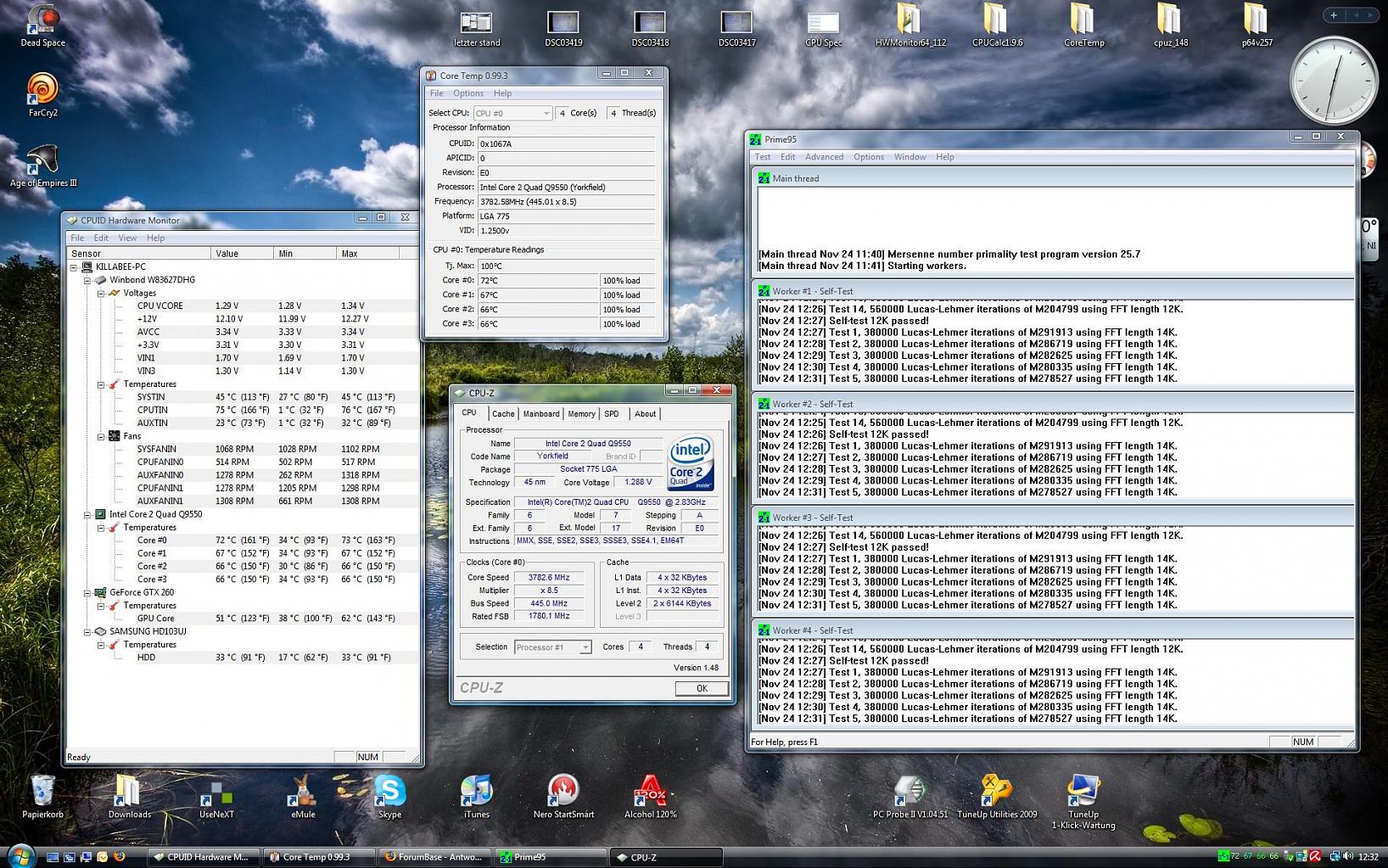
Task: Click the Max column header in Hardware Monitor
Action: [367, 254]
